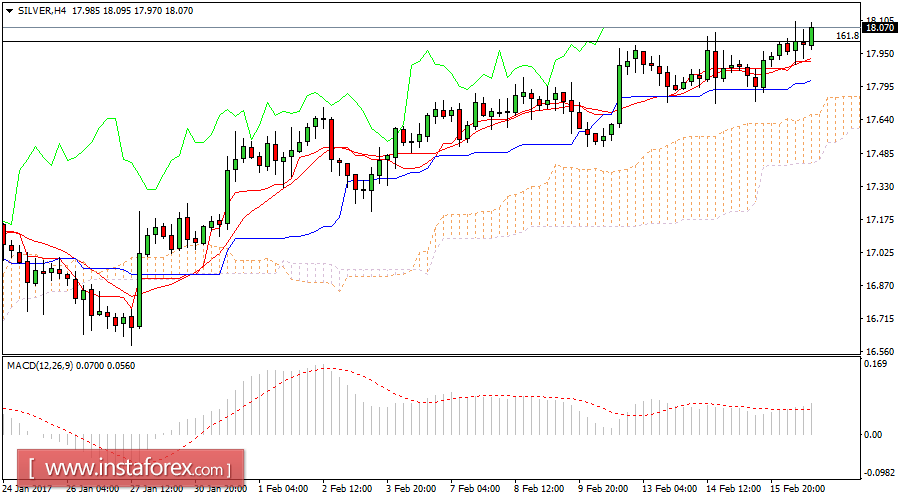Click time axis label 7 Feb 04:00
Viewport: 900px width, 500px height.
pos(475,489)
